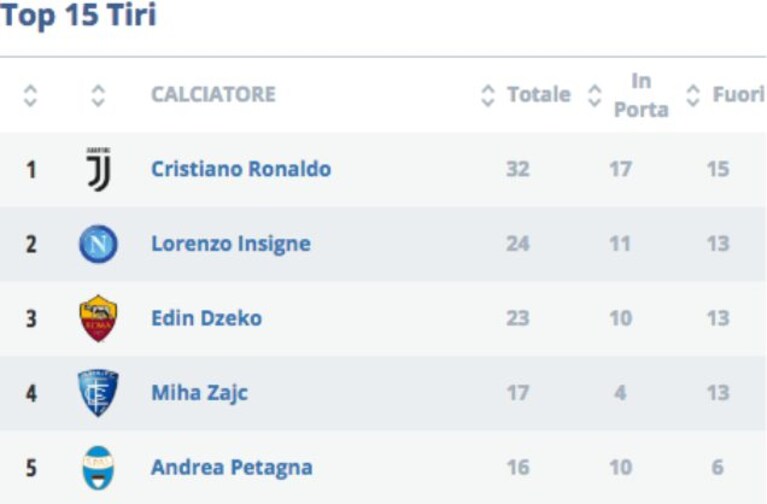Open Andrea Petagna player link
This screenshot has height=504, width=767.
232,468
